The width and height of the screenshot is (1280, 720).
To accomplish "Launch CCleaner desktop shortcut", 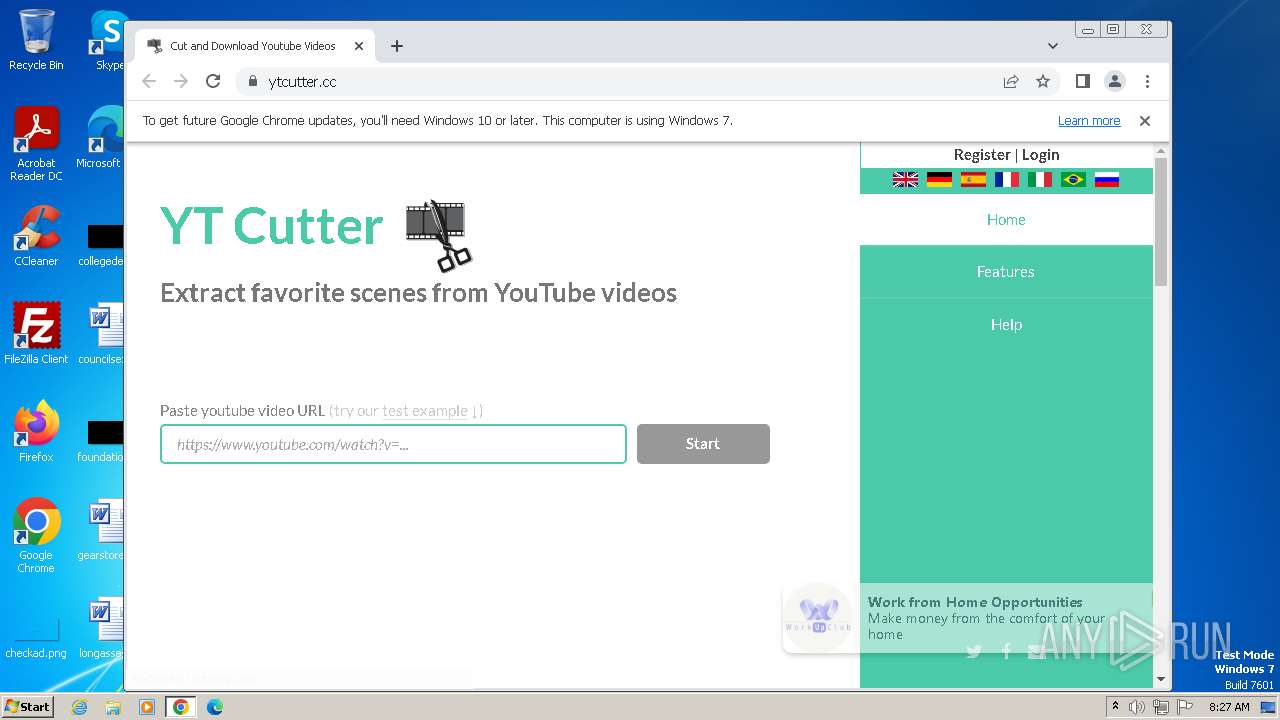I will (x=36, y=236).
